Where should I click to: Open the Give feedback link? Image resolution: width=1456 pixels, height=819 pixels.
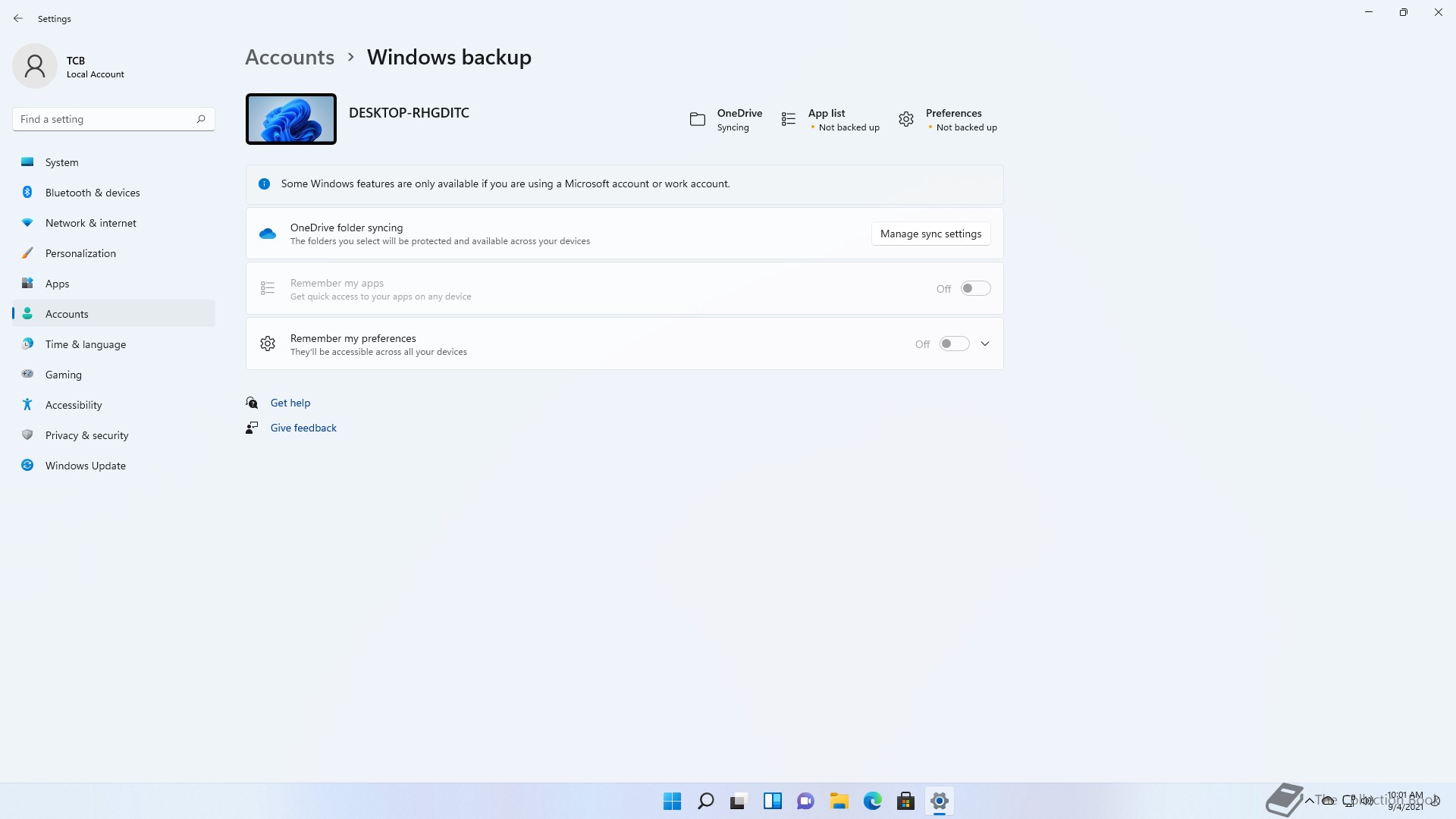(x=303, y=428)
